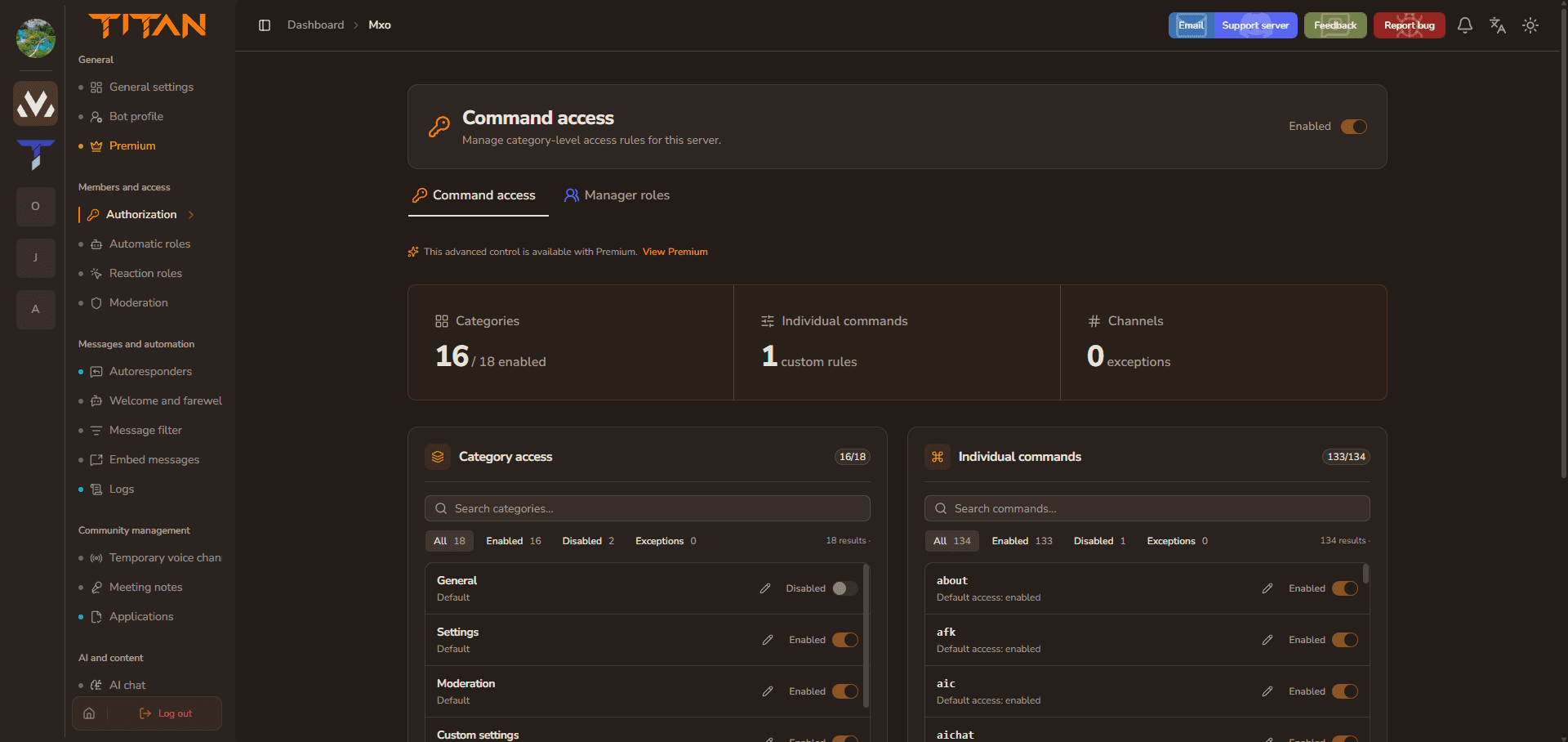Screen dimensions: 1568x742
Task: Click the Categories grid icon in stats
Action: [x=442, y=321]
